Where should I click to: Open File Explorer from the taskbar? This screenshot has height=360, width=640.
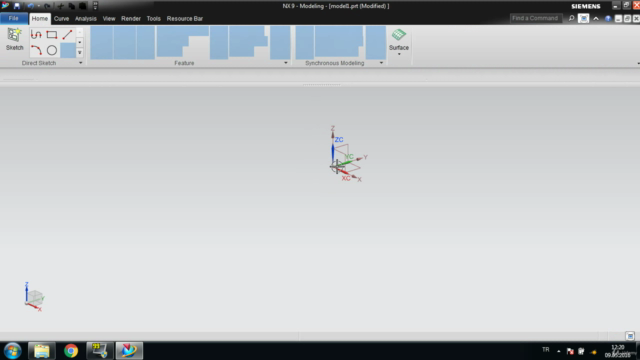pos(42,351)
